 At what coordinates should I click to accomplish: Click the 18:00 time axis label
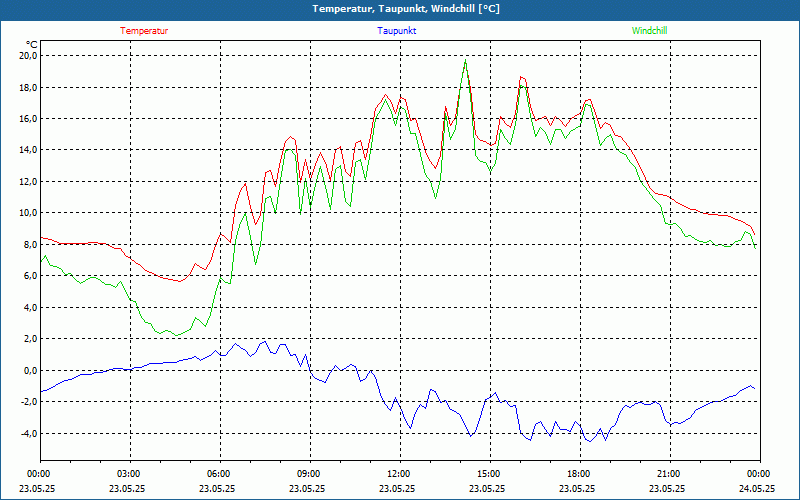coord(581,474)
